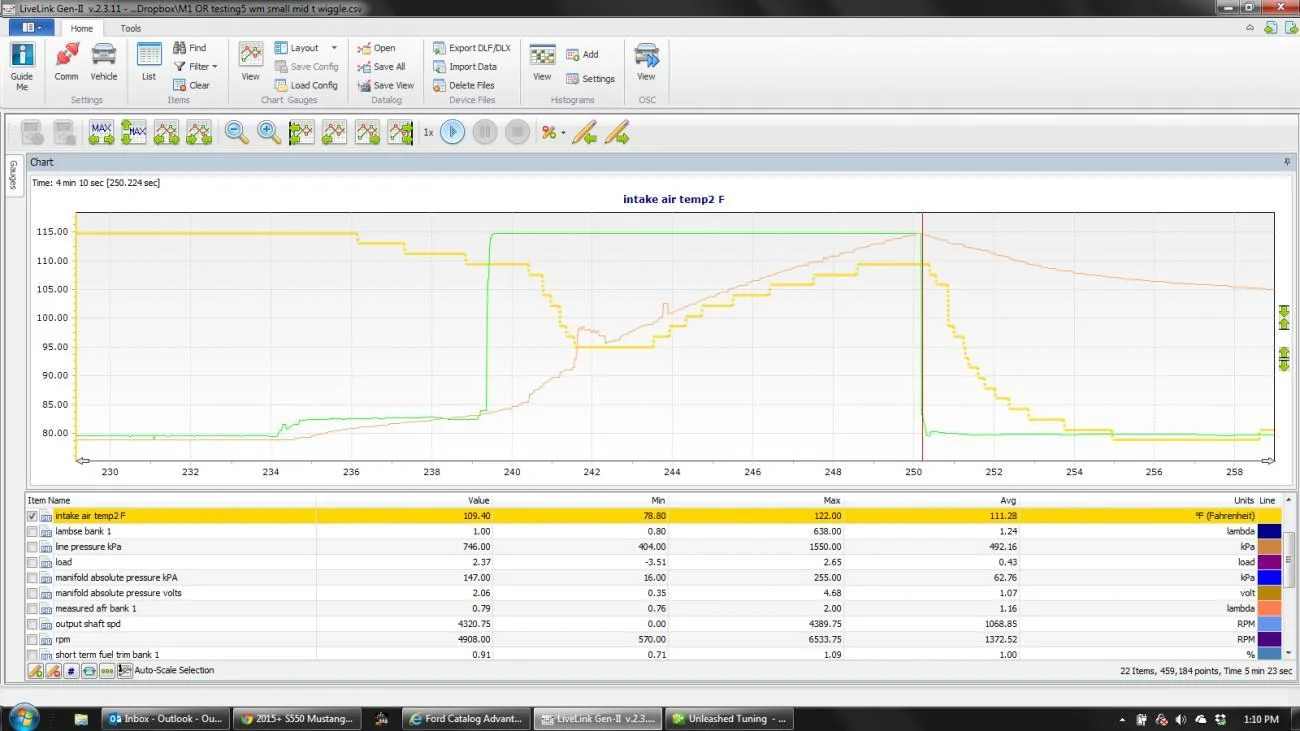Viewport: 1300px width, 731px height.
Task: Clear the items selection
Action: click(x=191, y=85)
